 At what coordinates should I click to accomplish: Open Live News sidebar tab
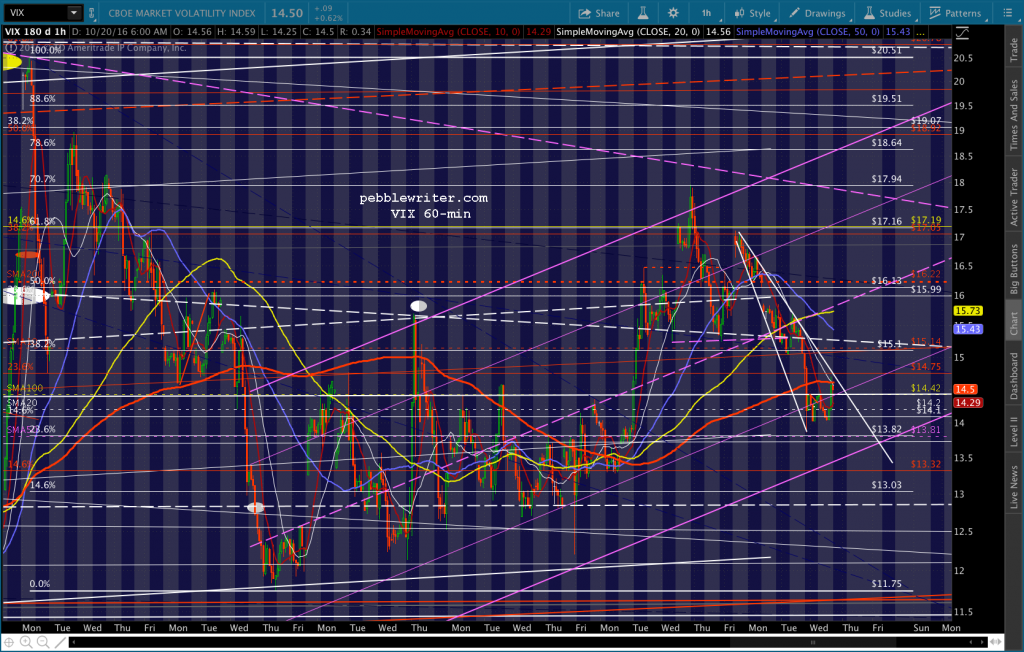(1014, 486)
